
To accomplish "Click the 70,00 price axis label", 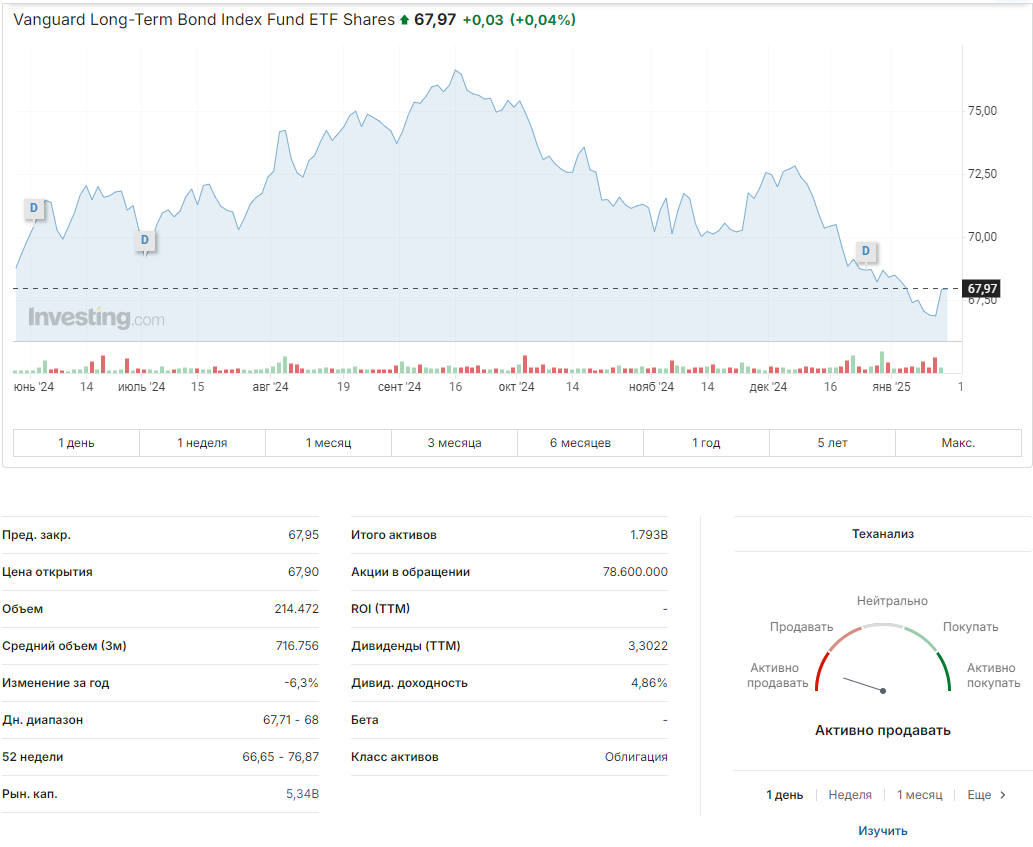I will tap(982, 237).
